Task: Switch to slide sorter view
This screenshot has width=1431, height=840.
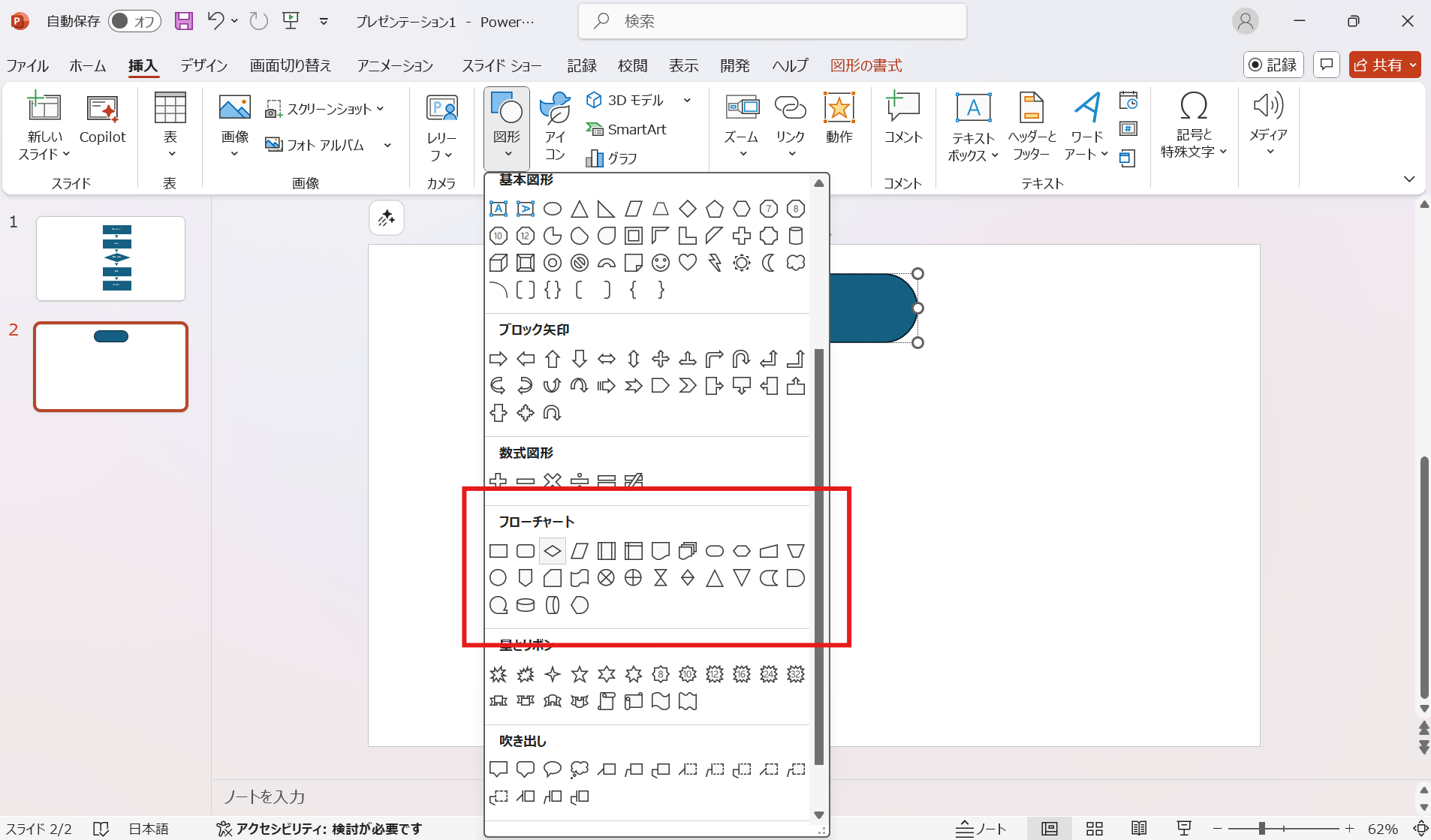Action: pyautogui.click(x=1094, y=829)
